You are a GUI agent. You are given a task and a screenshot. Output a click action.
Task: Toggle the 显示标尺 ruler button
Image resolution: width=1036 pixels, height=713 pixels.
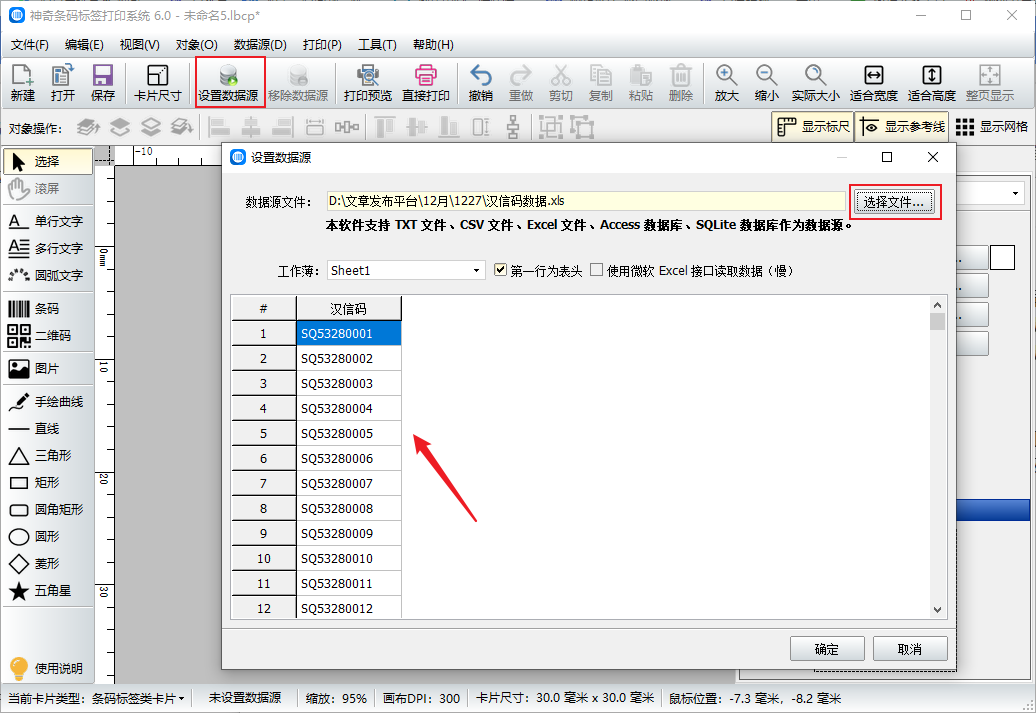812,127
